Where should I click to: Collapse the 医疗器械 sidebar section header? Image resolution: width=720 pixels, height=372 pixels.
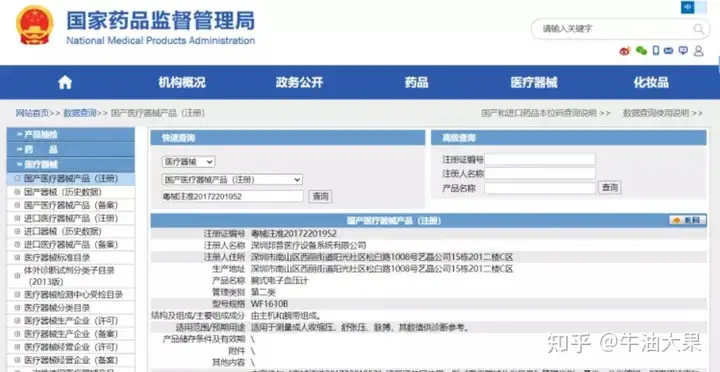(x=71, y=164)
